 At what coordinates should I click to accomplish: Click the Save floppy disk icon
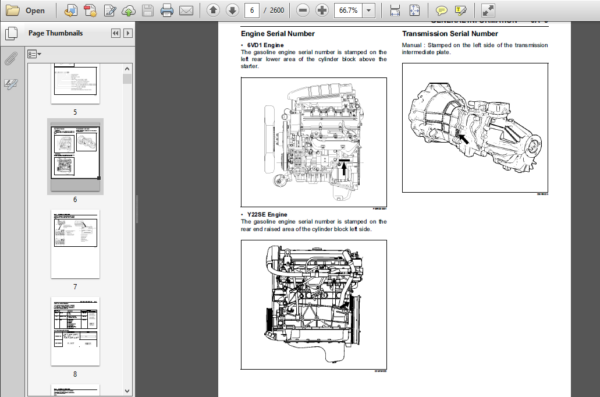tap(148, 10)
